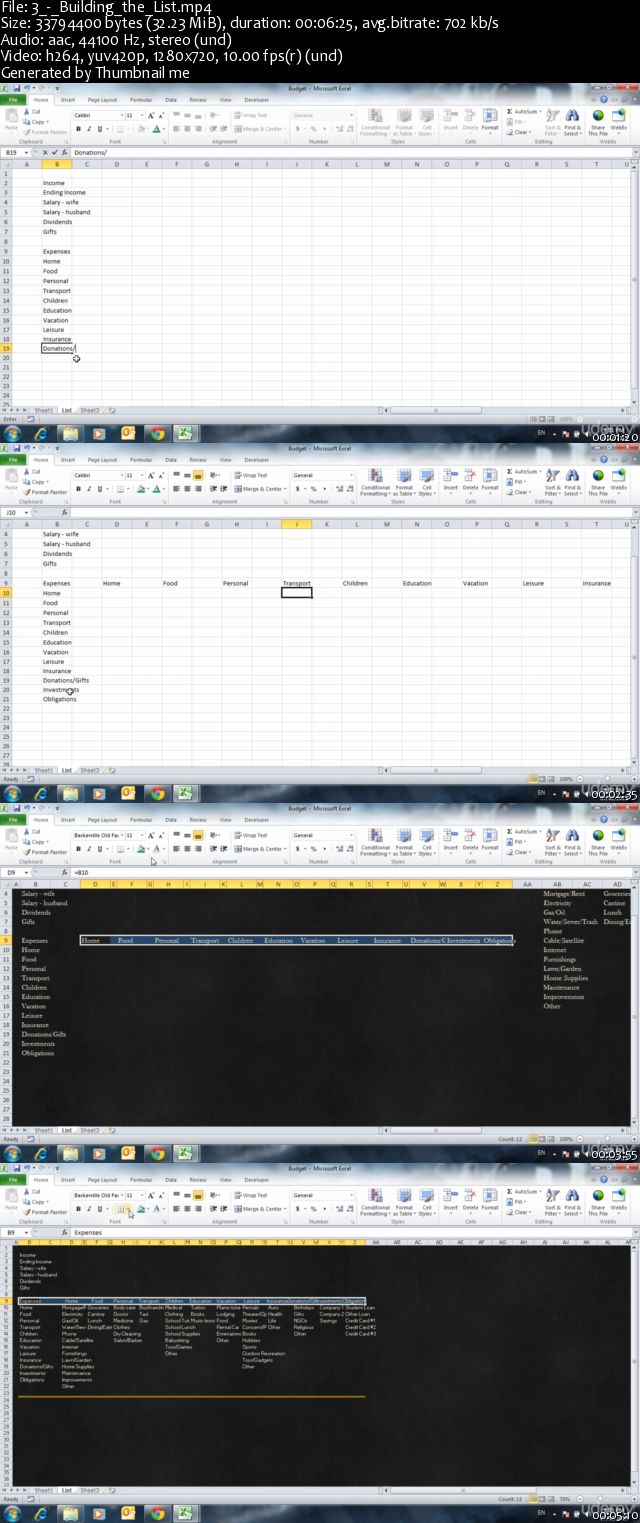Screen dimensions: 640x1523
Task: Open Calibri font dropdown in frame timestamped 00:02:35
Action: coord(120,475)
